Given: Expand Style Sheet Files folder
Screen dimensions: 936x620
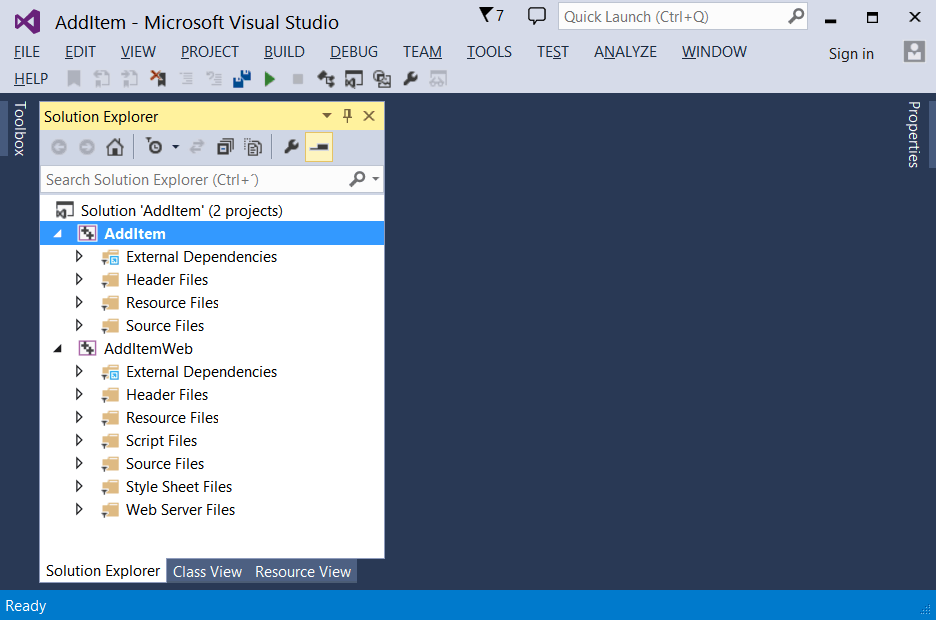Looking at the screenshot, I should click(79, 486).
